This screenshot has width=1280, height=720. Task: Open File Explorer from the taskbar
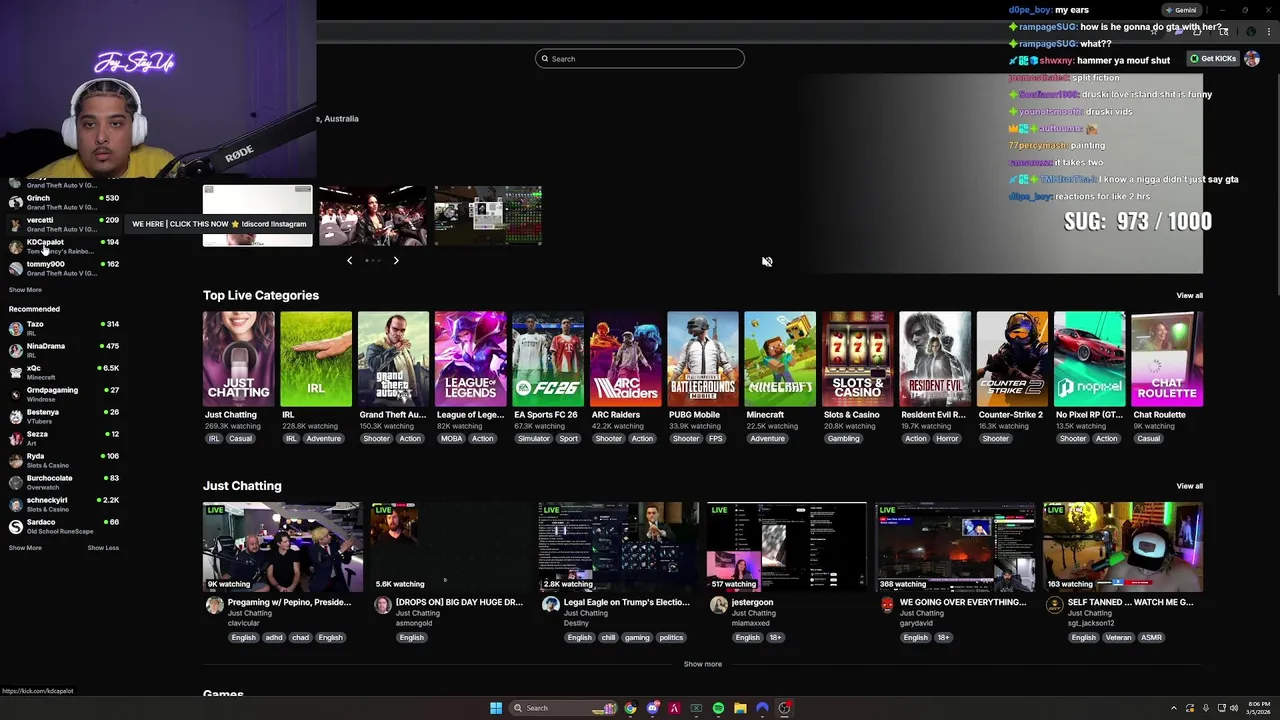click(740, 708)
